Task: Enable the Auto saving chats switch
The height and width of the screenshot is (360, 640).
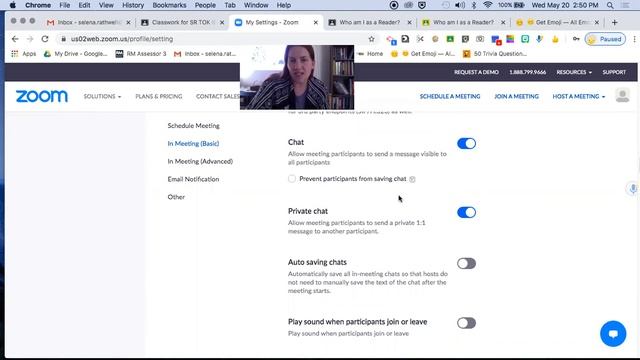Action: [x=466, y=263]
